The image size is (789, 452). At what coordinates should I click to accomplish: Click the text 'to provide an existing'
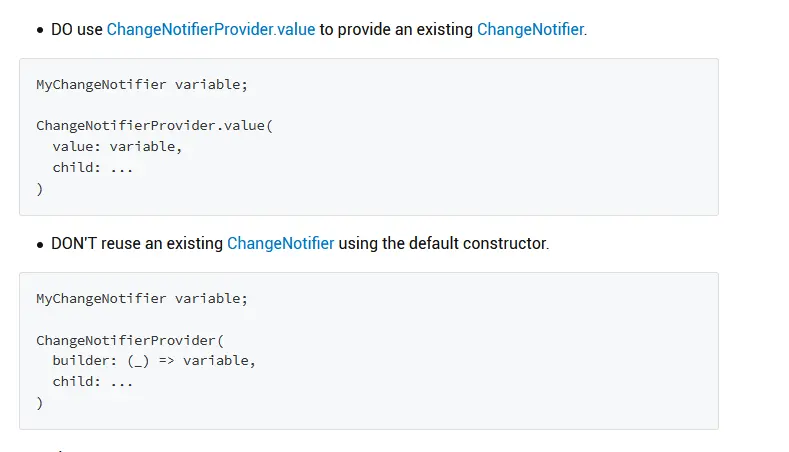click(396, 30)
